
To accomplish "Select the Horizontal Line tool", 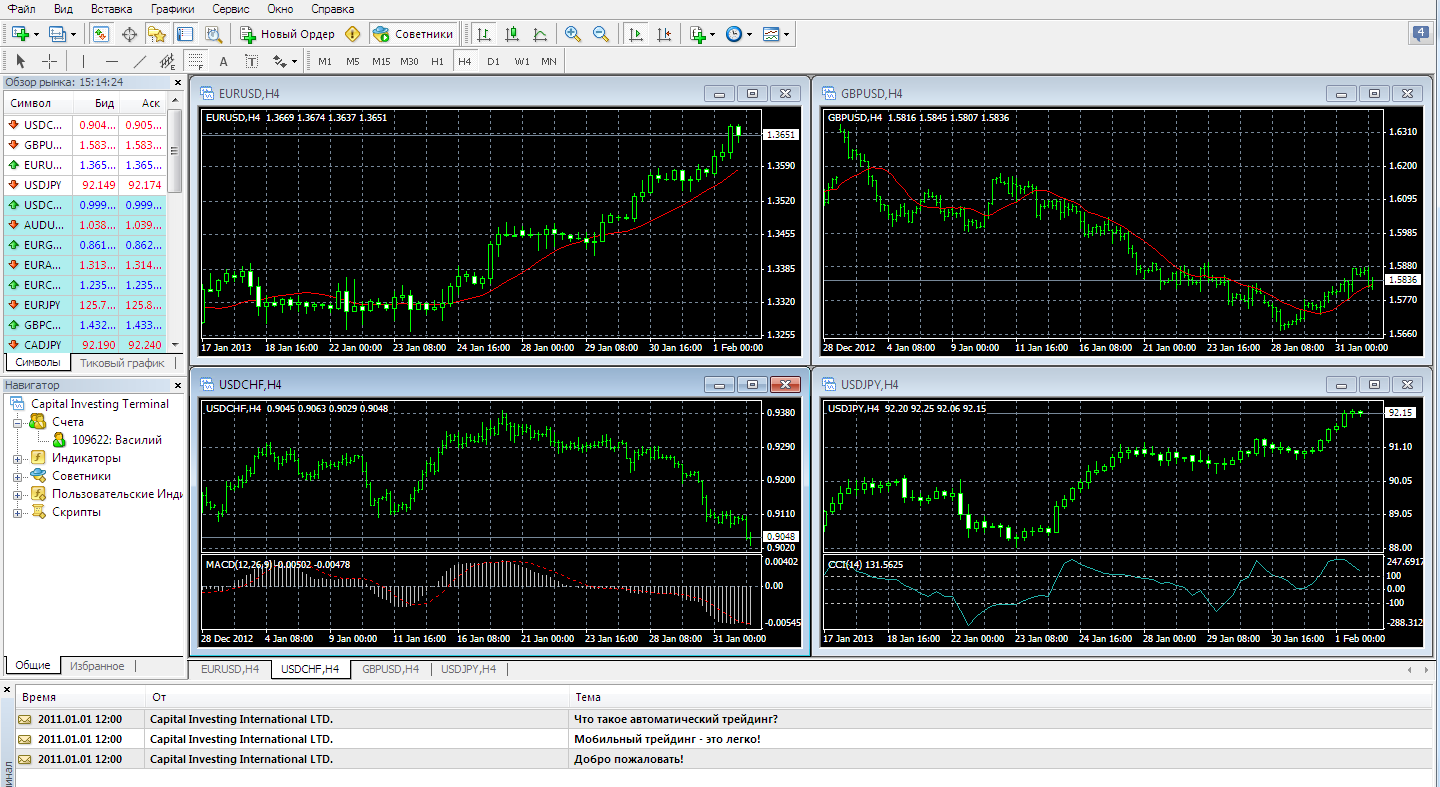I will point(111,61).
